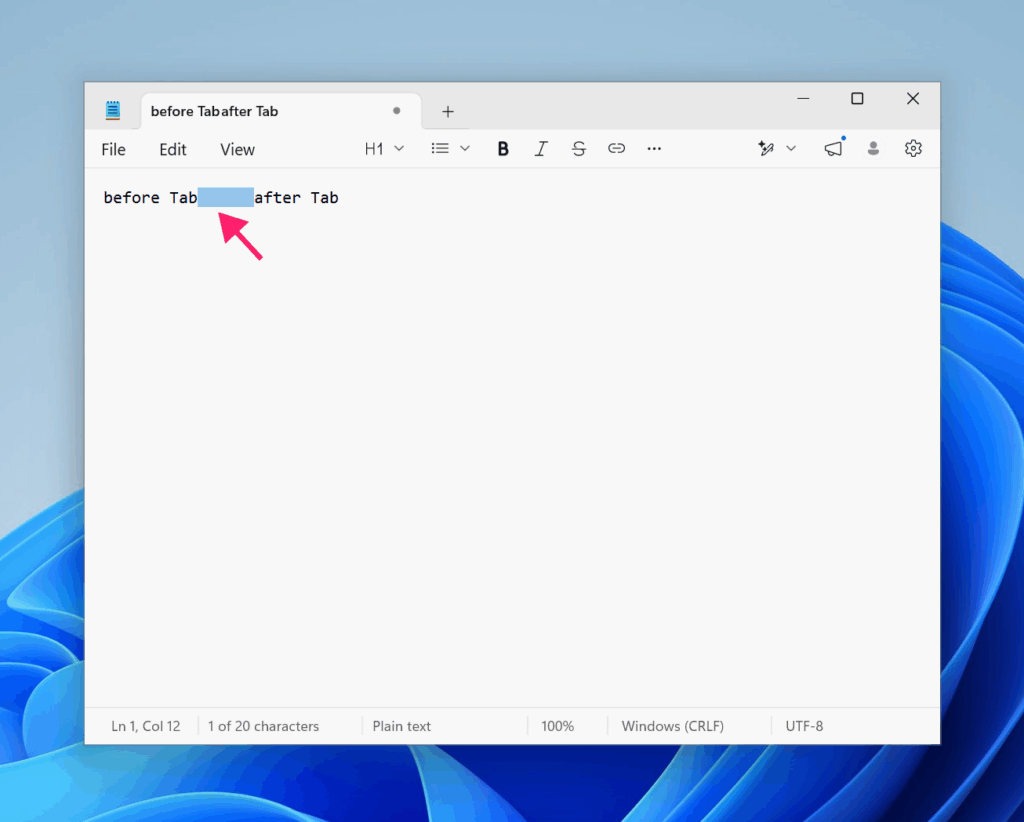Viewport: 1024px width, 822px height.
Task: Click 'Plain text' format in status bar
Action: [402, 726]
